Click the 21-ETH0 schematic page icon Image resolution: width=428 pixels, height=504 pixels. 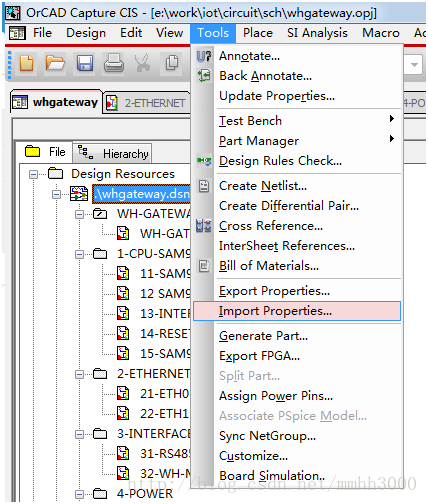pos(123,393)
